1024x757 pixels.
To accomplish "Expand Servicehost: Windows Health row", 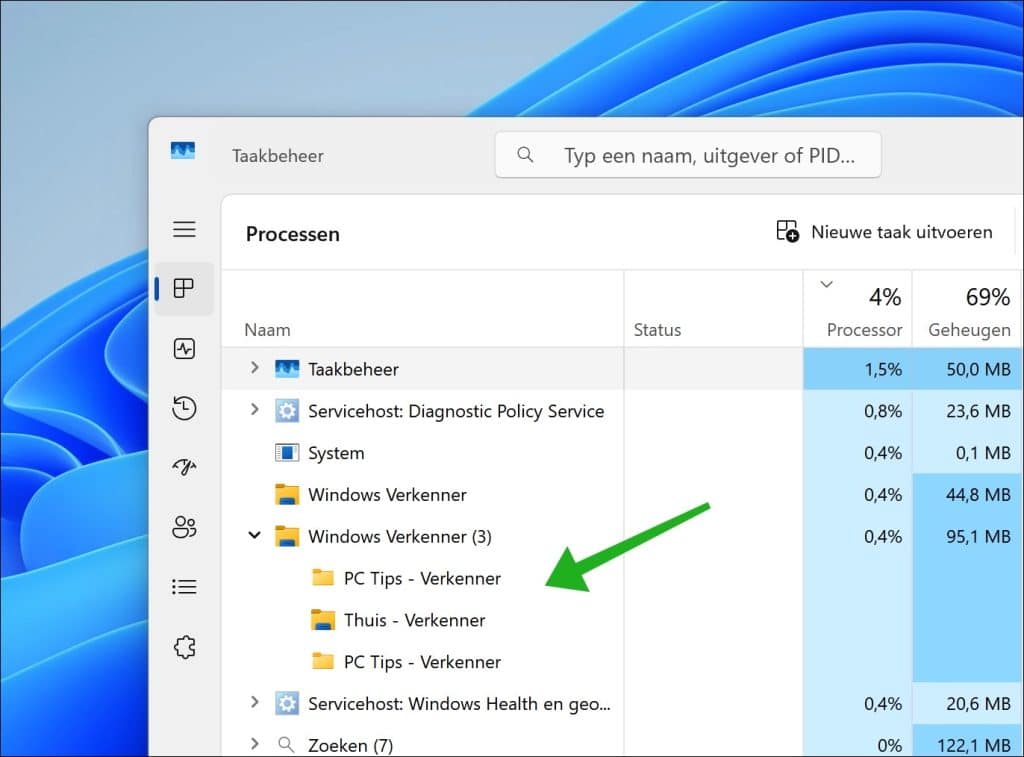I will point(255,703).
